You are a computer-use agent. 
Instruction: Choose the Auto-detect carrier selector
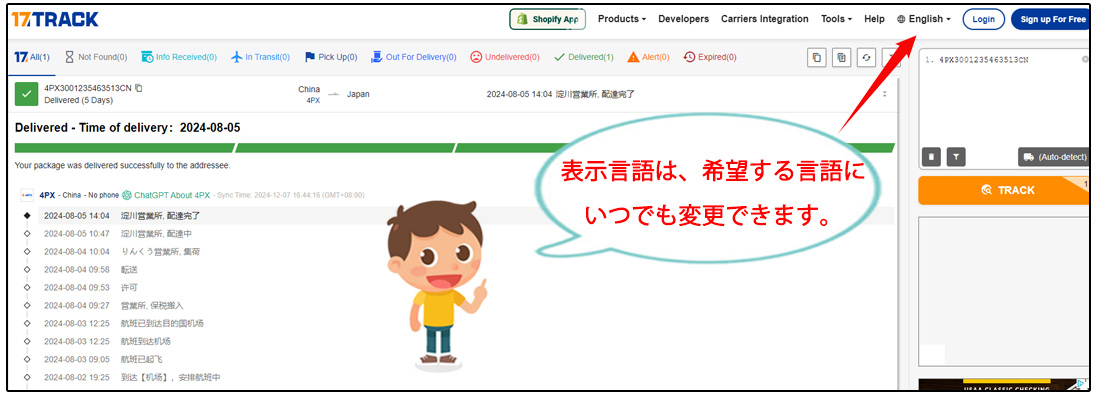[1053, 157]
